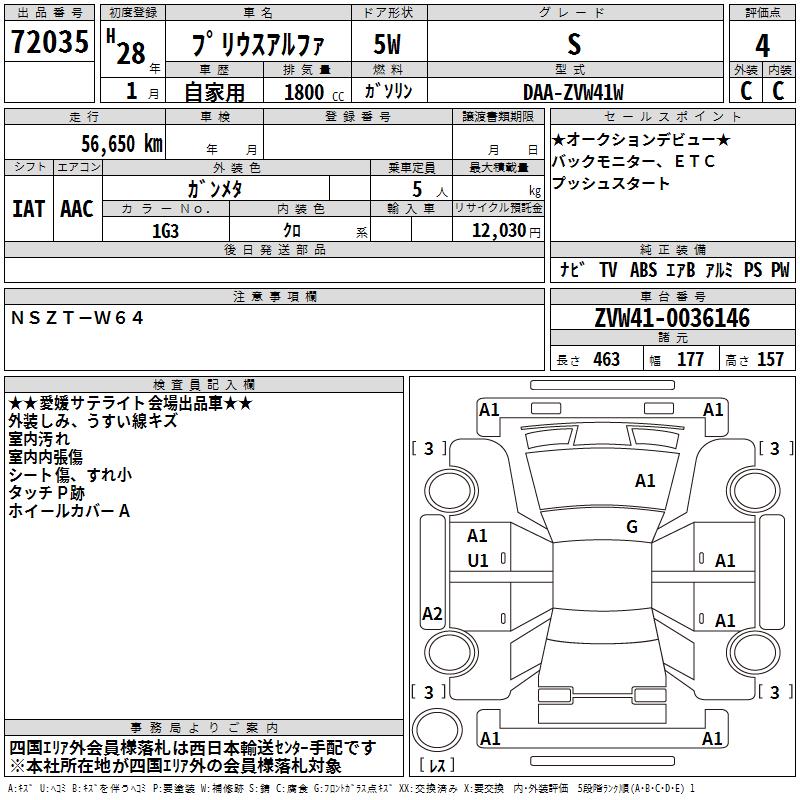Select the model code DAA-ZVW41W

(x=573, y=92)
